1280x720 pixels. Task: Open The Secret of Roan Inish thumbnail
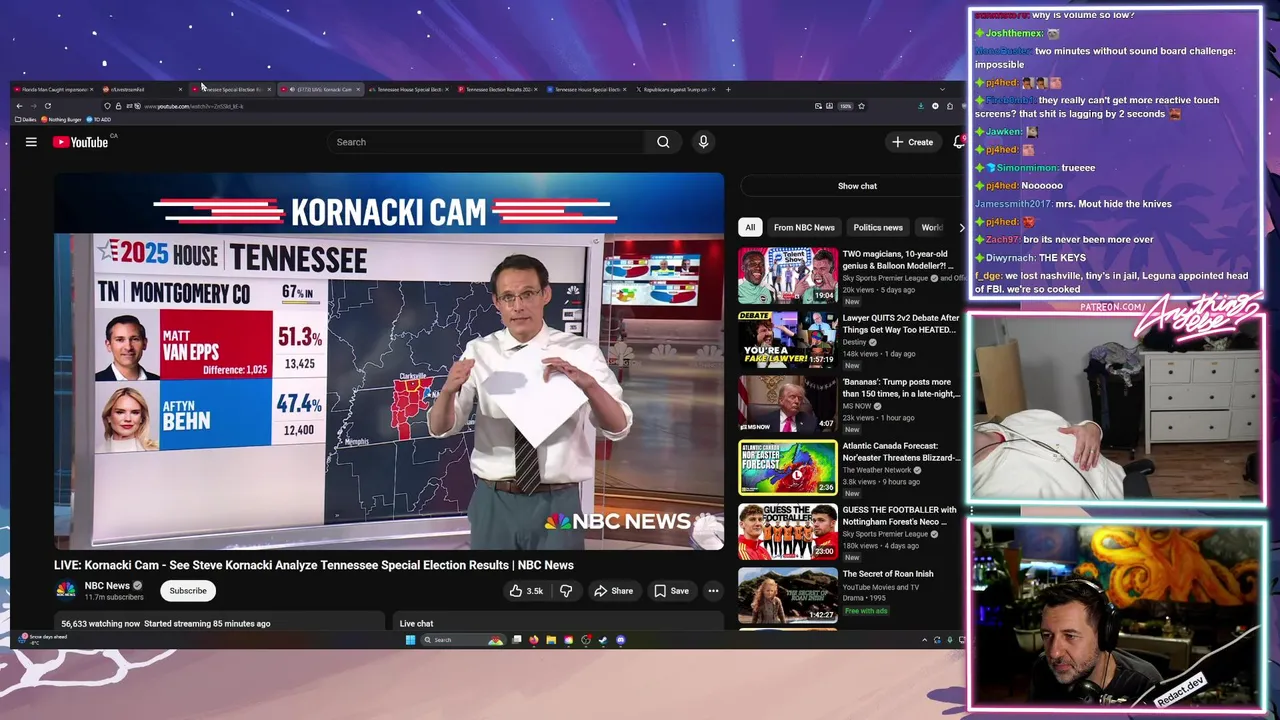(788, 595)
